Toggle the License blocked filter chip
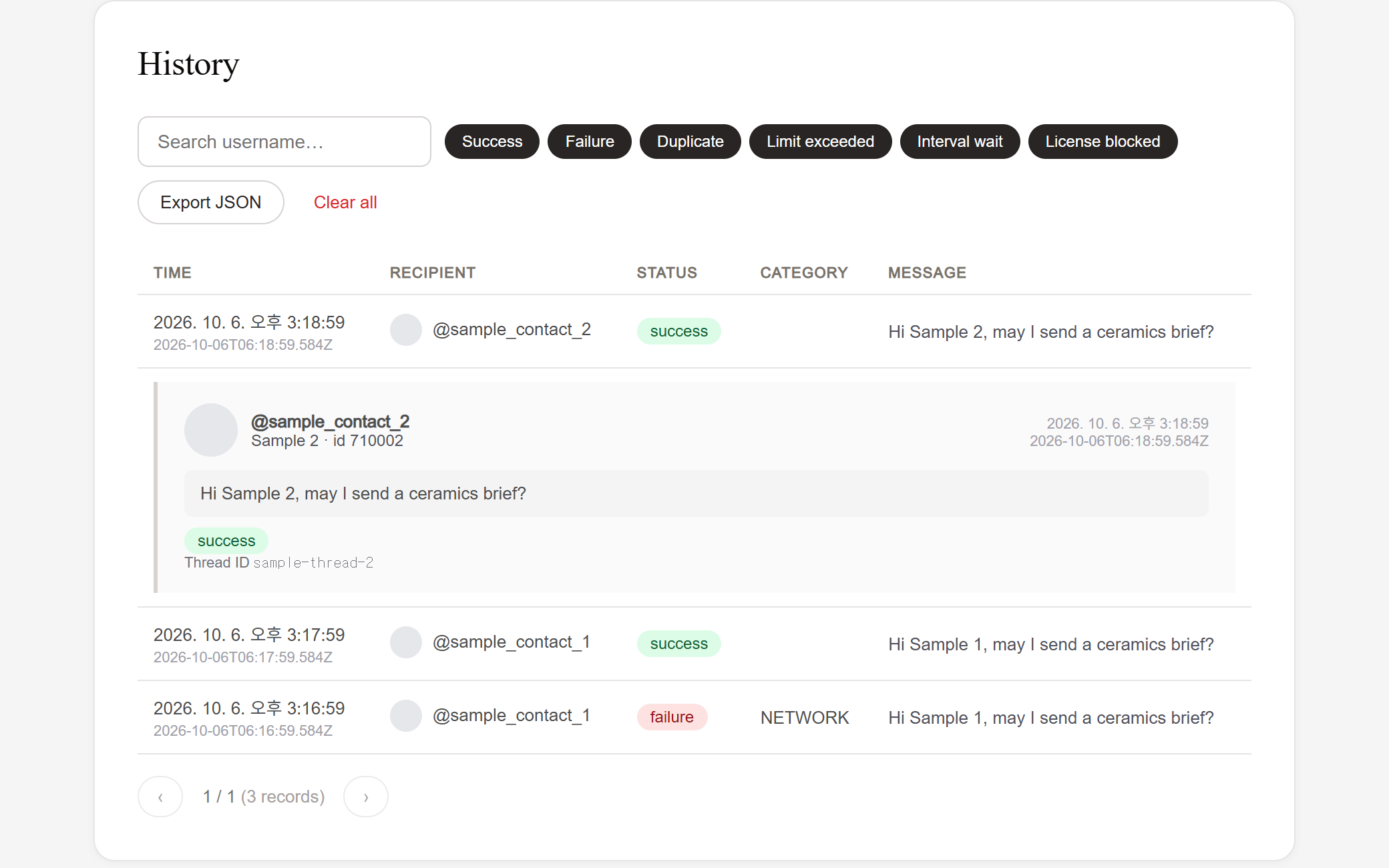 (1103, 142)
